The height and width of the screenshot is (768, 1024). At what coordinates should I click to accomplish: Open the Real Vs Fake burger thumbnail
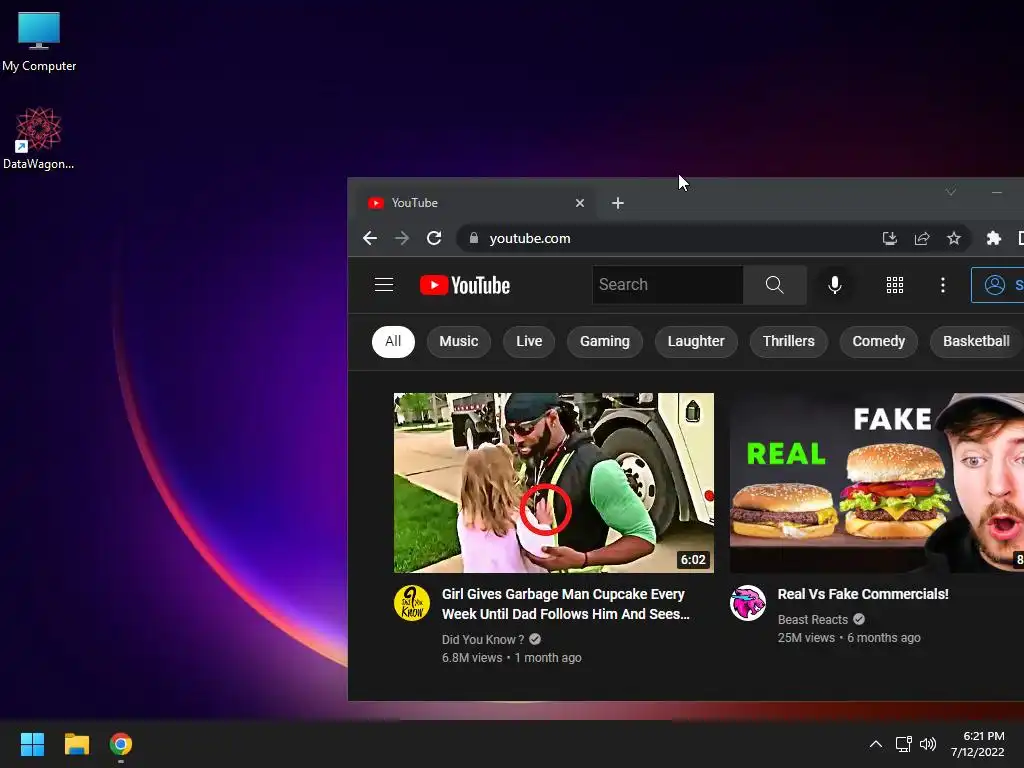(x=876, y=483)
